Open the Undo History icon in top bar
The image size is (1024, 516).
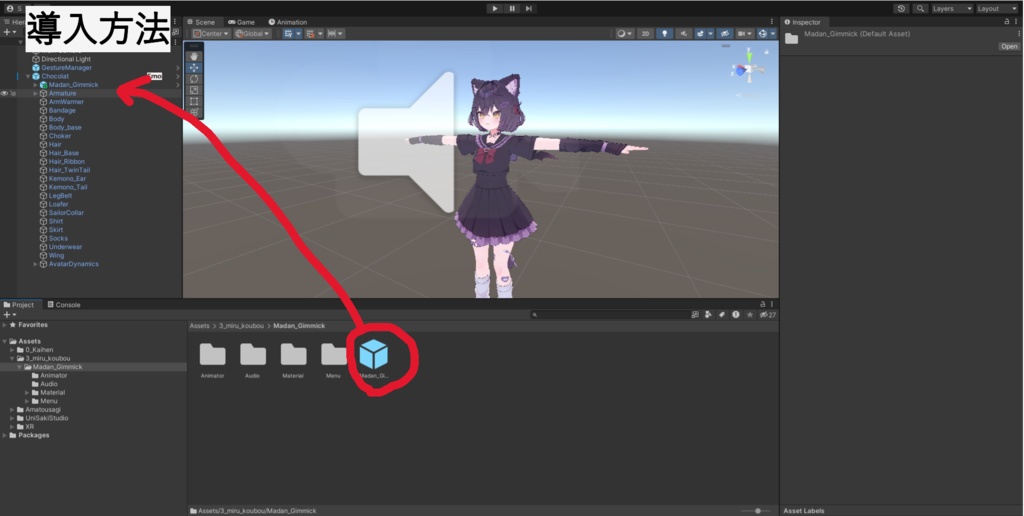point(901,8)
